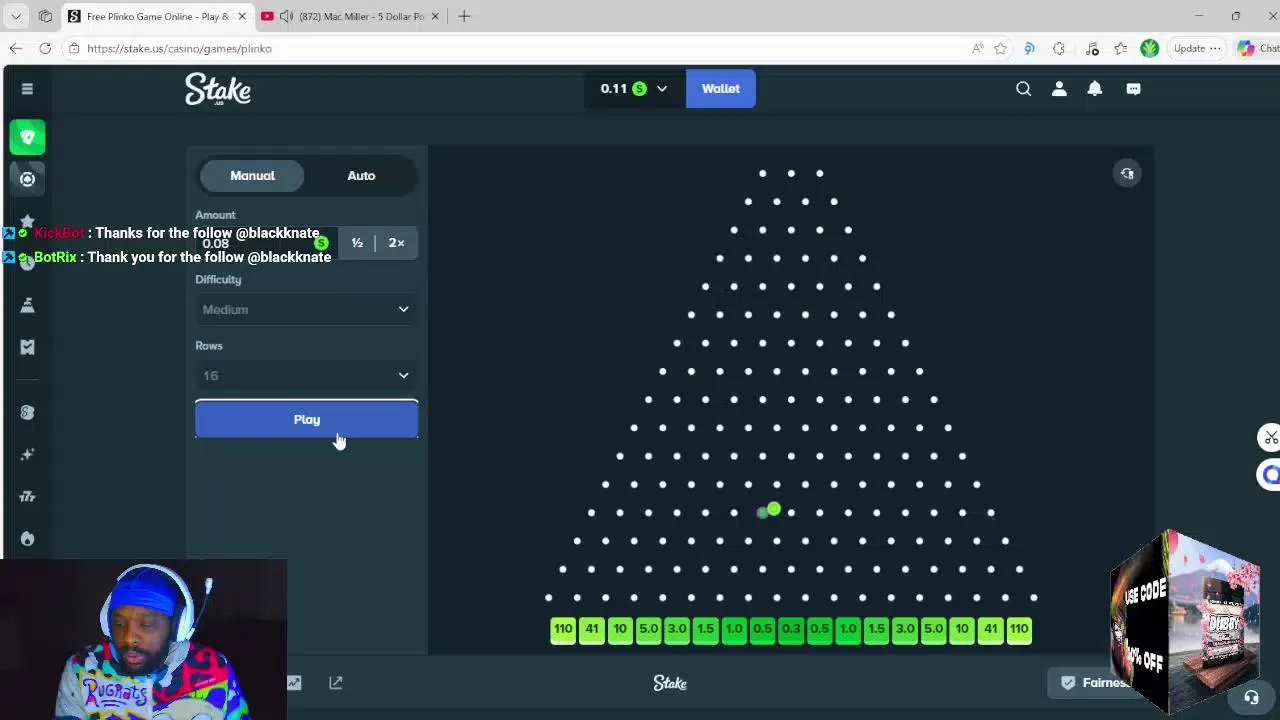1280x720 pixels.
Task: Open the sports ball sidebar icon
Action: 27,179
